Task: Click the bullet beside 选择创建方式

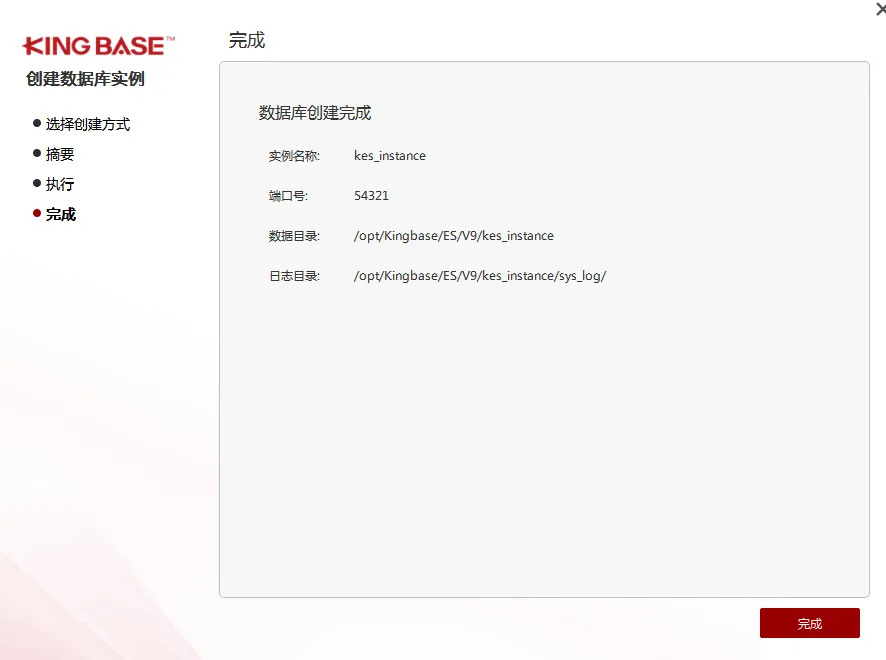Action: (x=37, y=123)
